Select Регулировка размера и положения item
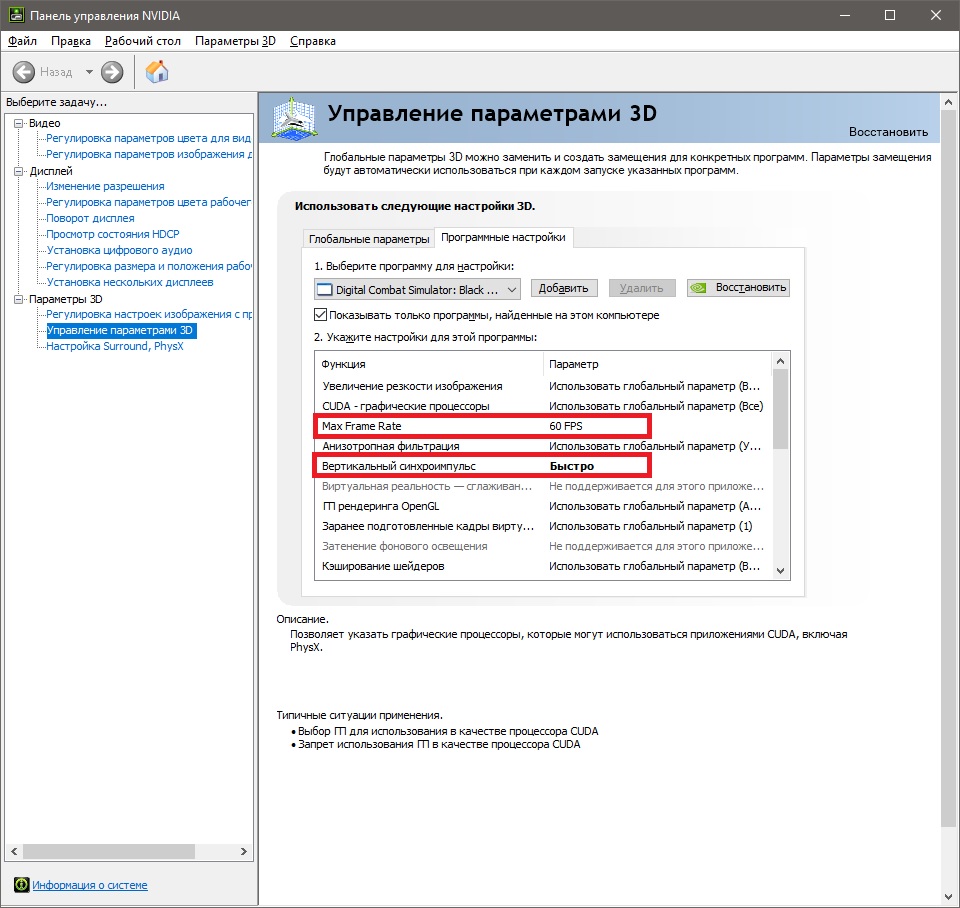960x908 pixels. click(x=149, y=266)
